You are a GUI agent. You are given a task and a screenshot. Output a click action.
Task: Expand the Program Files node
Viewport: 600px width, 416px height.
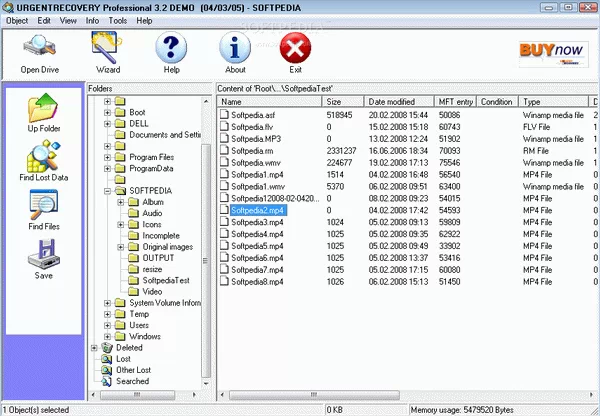(108, 157)
